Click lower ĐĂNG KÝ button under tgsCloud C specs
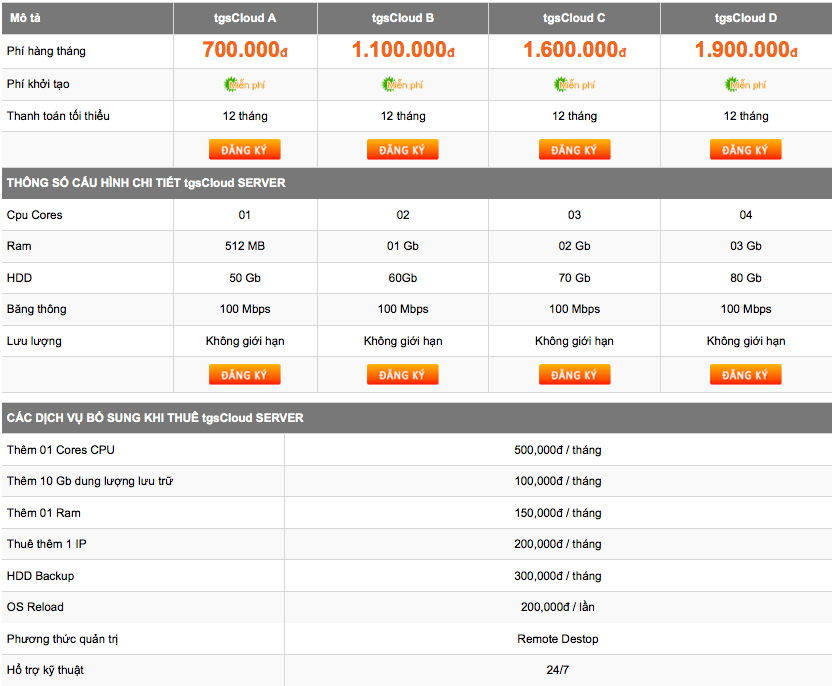The width and height of the screenshot is (834, 686). point(574,375)
